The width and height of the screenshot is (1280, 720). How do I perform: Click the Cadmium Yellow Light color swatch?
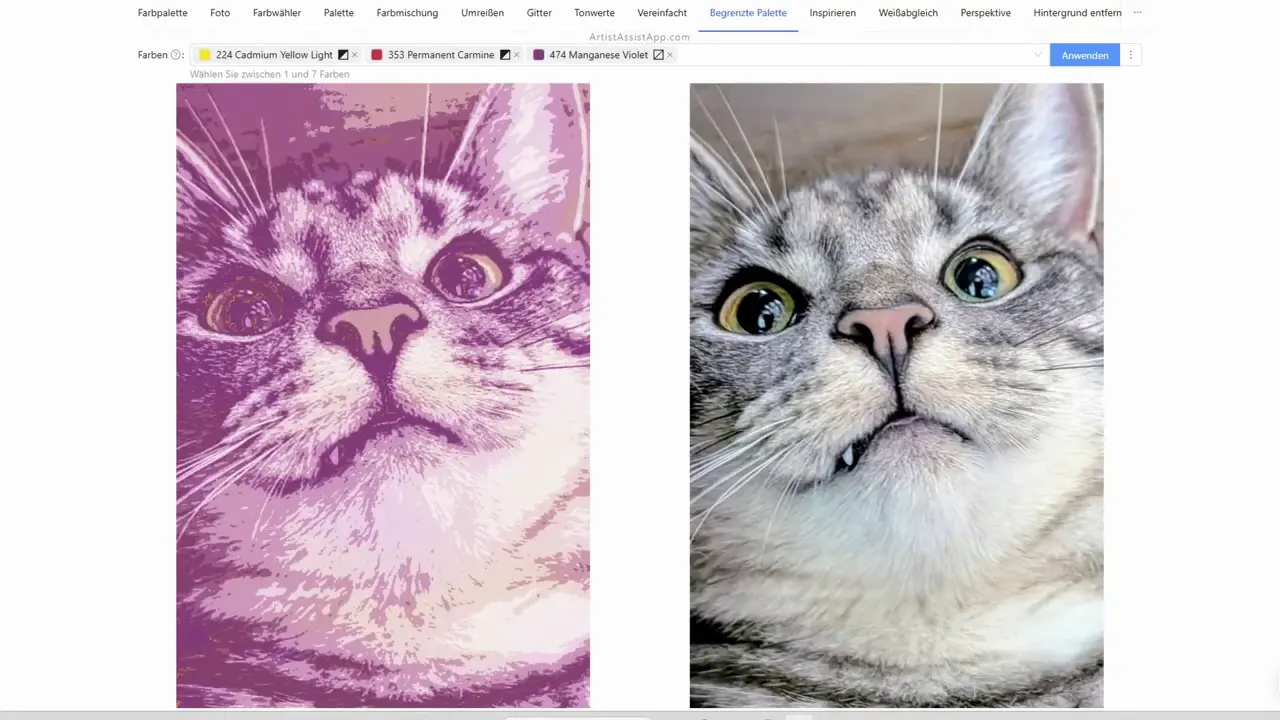[205, 55]
